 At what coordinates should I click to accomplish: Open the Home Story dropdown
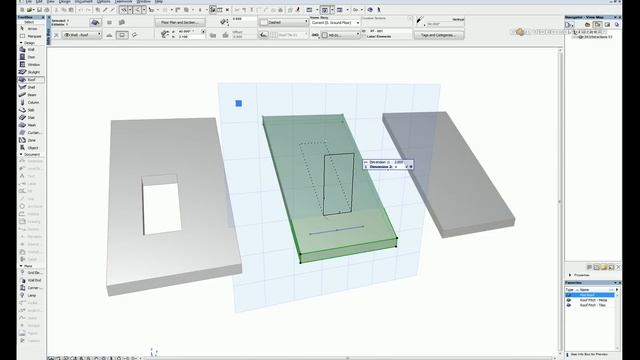click(335, 23)
